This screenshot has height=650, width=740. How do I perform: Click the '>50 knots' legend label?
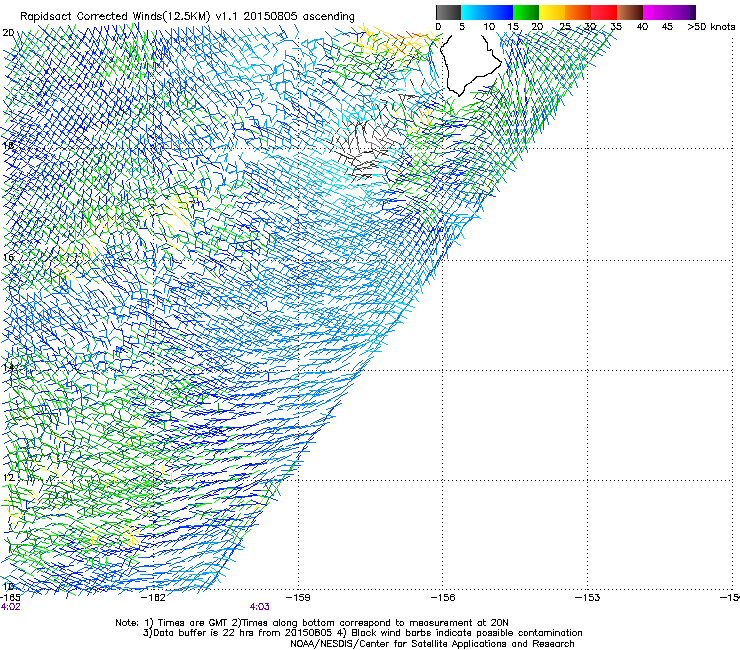[711, 27]
